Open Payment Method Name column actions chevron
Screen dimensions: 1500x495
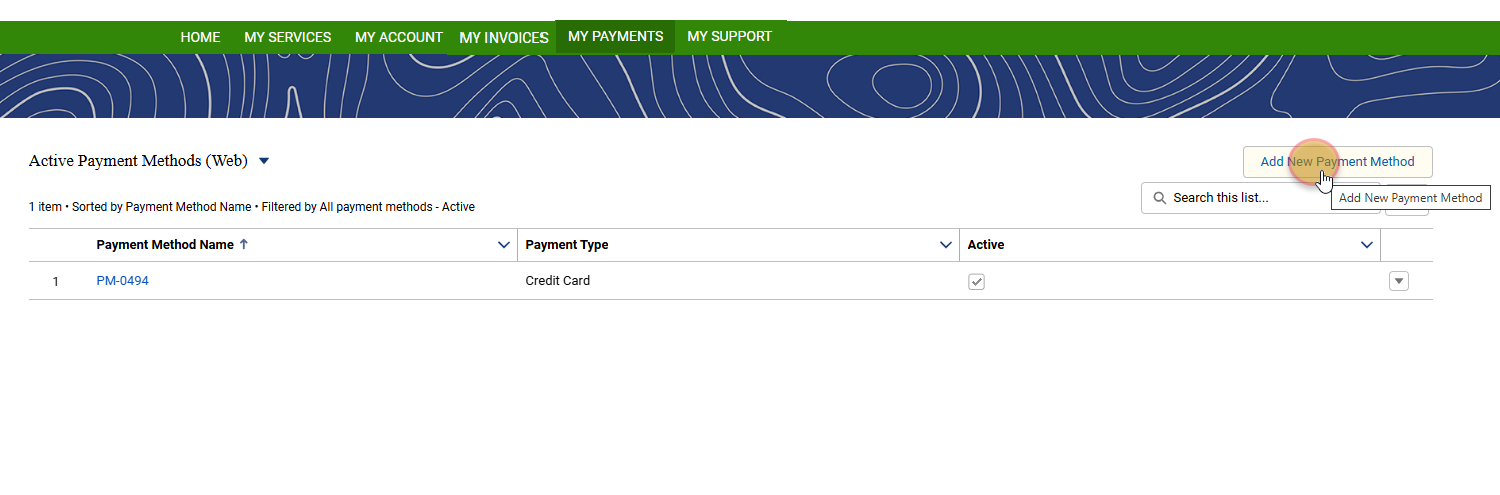click(x=504, y=245)
